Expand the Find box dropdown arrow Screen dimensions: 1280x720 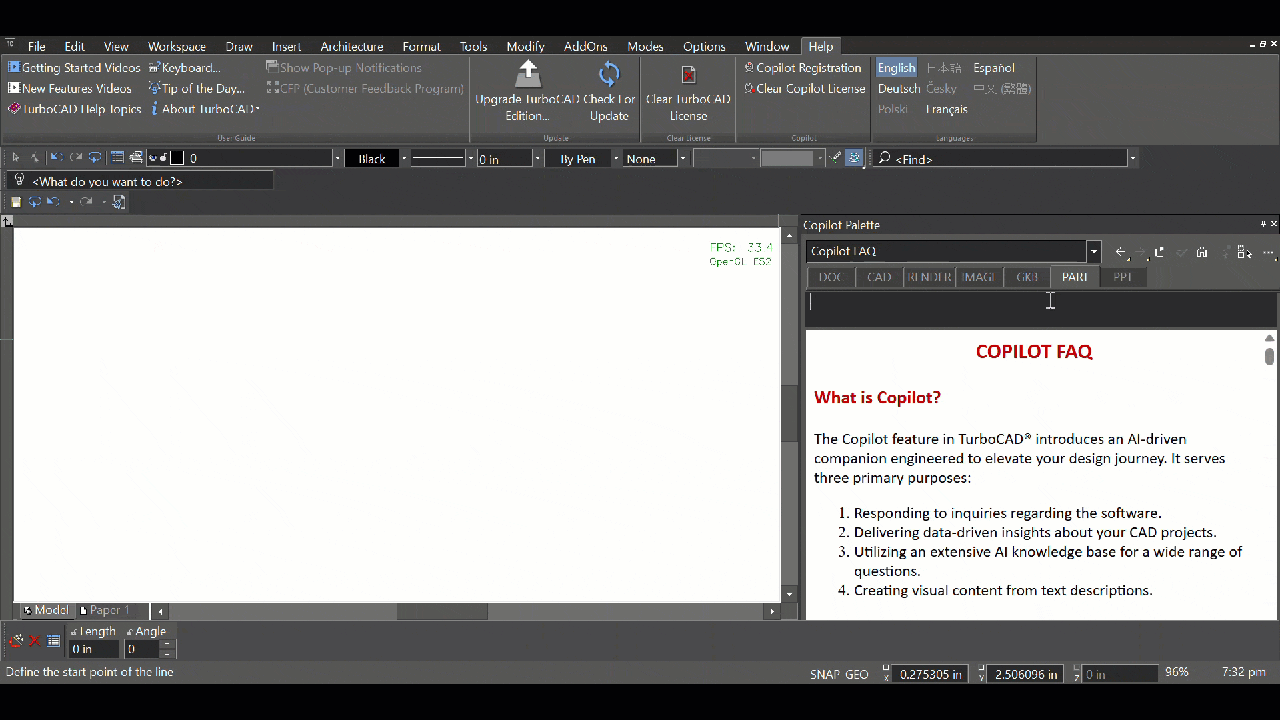click(1132, 158)
